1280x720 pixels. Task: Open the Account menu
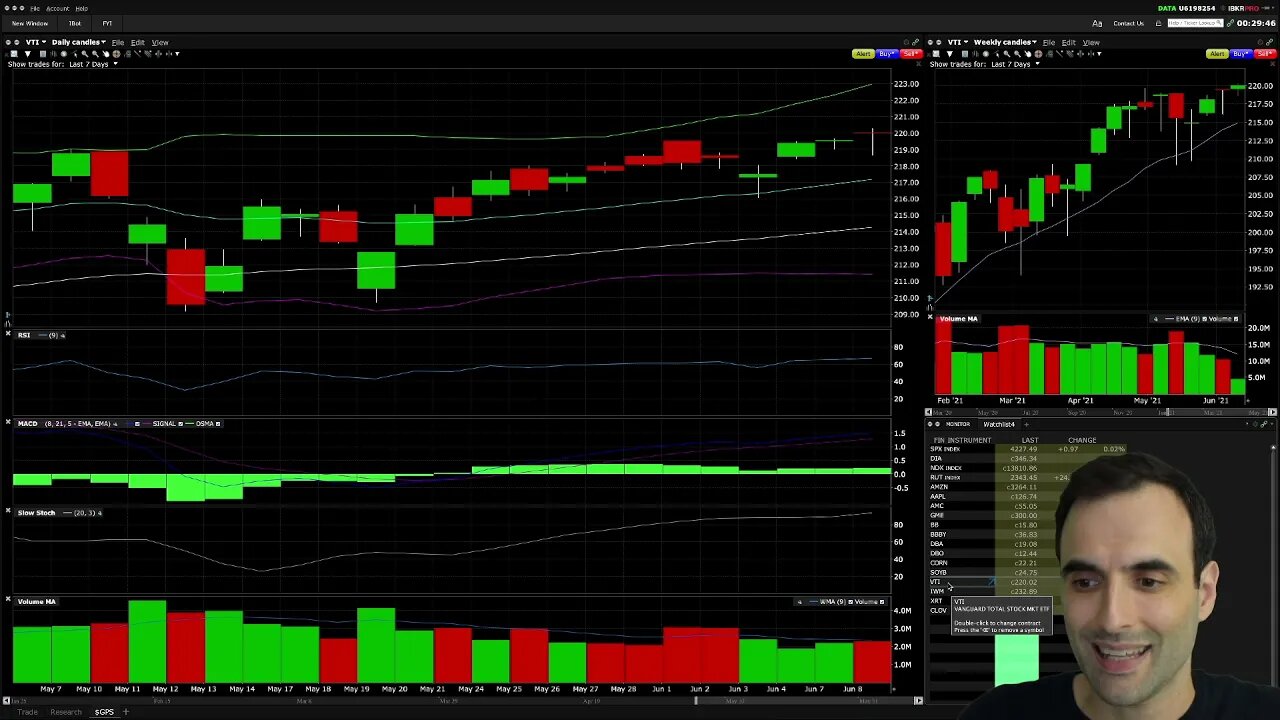pyautogui.click(x=57, y=8)
